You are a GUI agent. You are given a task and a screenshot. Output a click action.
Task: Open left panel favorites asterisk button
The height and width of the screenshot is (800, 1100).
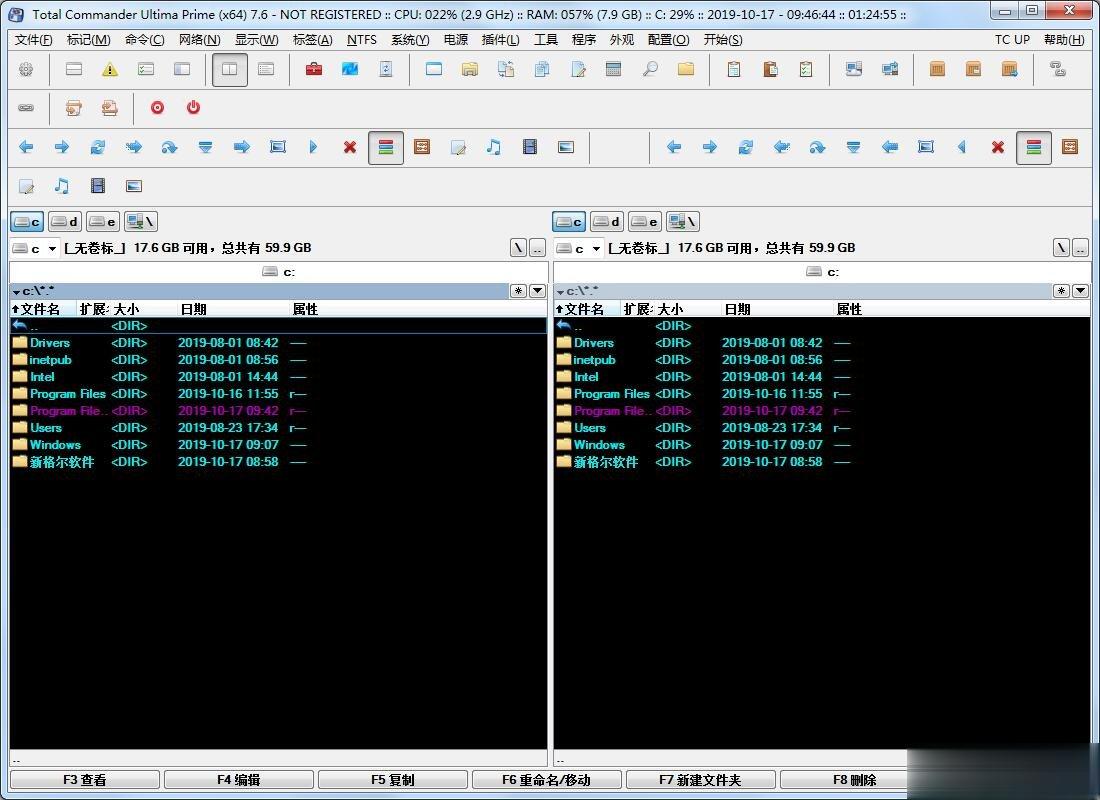tap(518, 291)
